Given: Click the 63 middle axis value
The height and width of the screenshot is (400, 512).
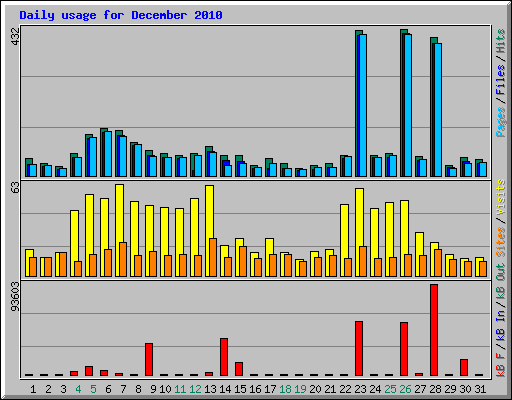Looking at the screenshot, I should pyautogui.click(x=16, y=188).
